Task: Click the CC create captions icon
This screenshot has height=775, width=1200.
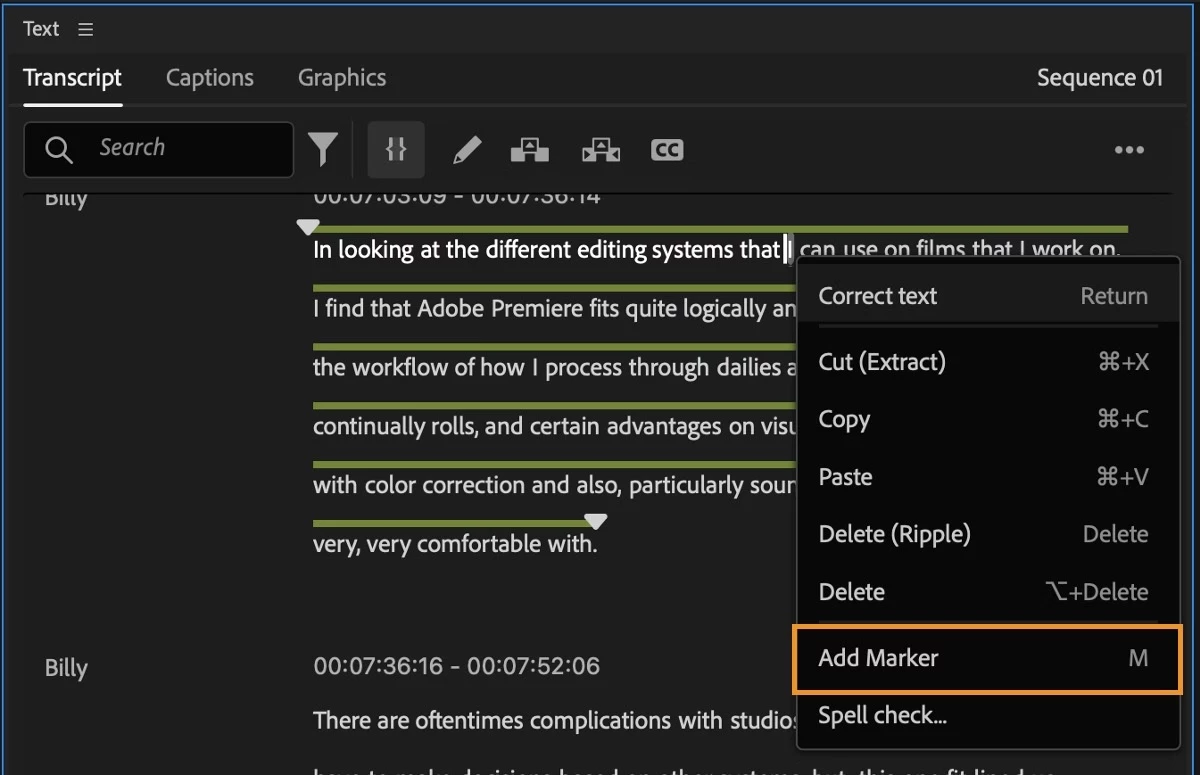Action: point(667,150)
